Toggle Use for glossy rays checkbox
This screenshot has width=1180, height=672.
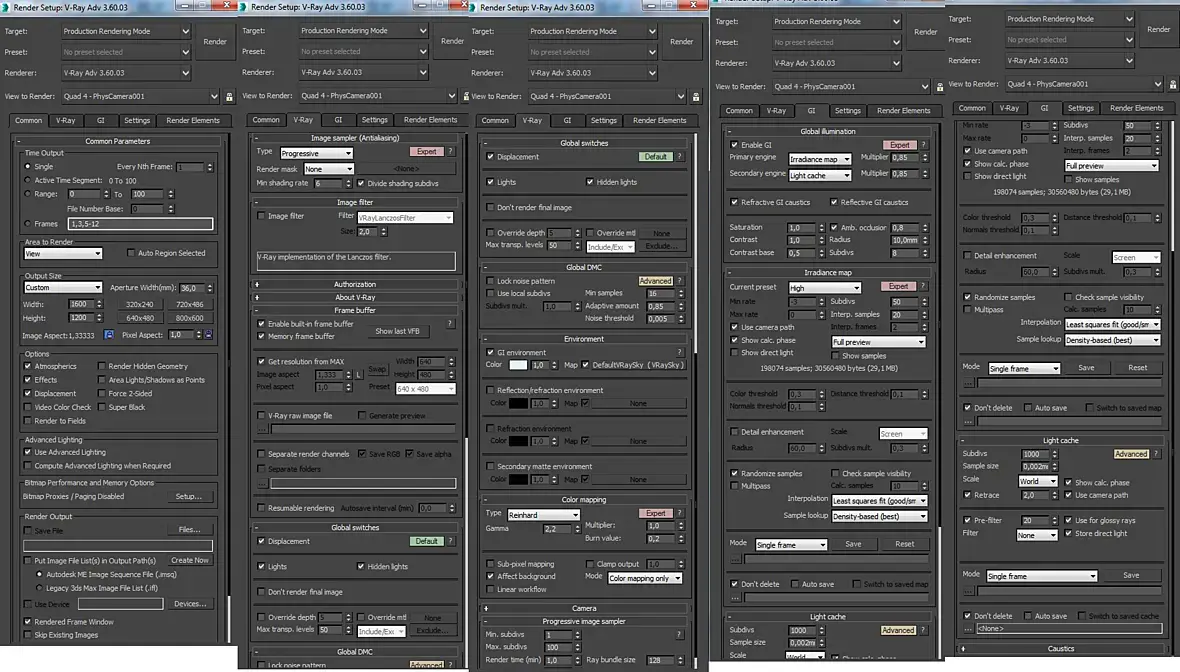[1069, 520]
